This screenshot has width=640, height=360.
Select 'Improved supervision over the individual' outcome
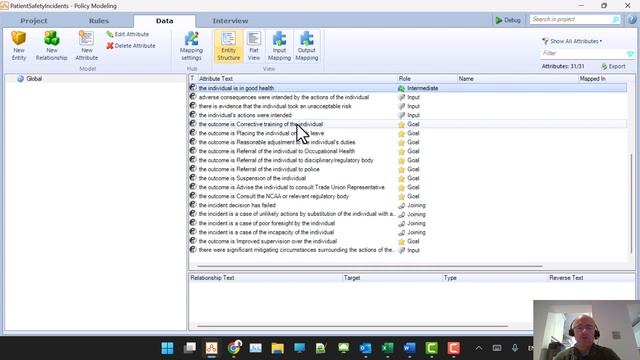[x=267, y=241]
